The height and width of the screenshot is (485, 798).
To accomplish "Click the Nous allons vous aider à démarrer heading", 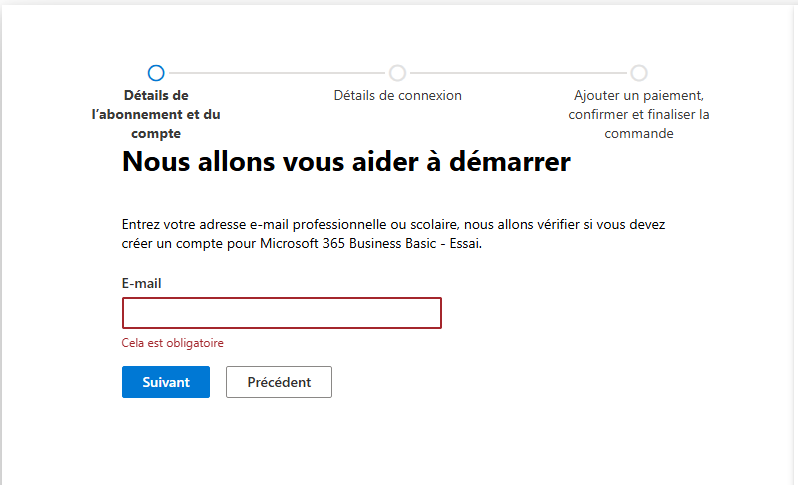I will [x=346, y=162].
